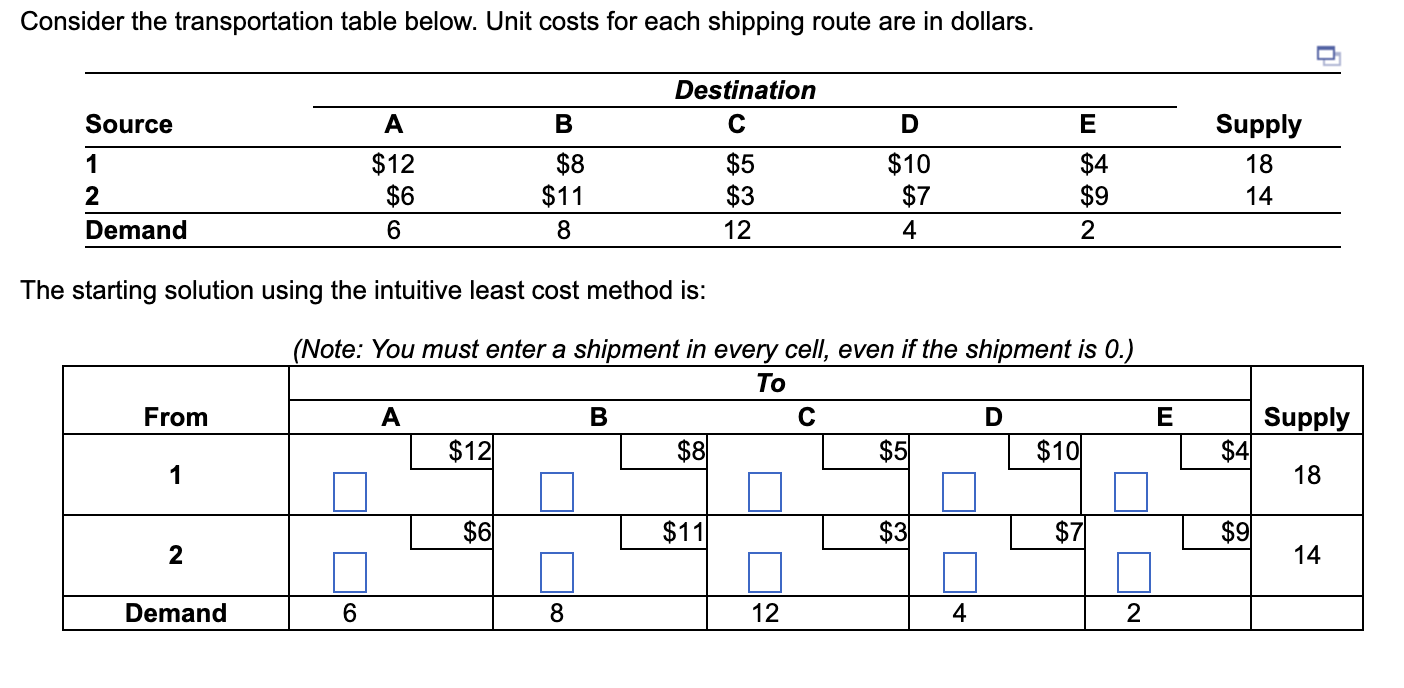Viewport: 1404px width, 688px height.
Task: Enter shipment in box From 1 to C
Action: pos(763,491)
